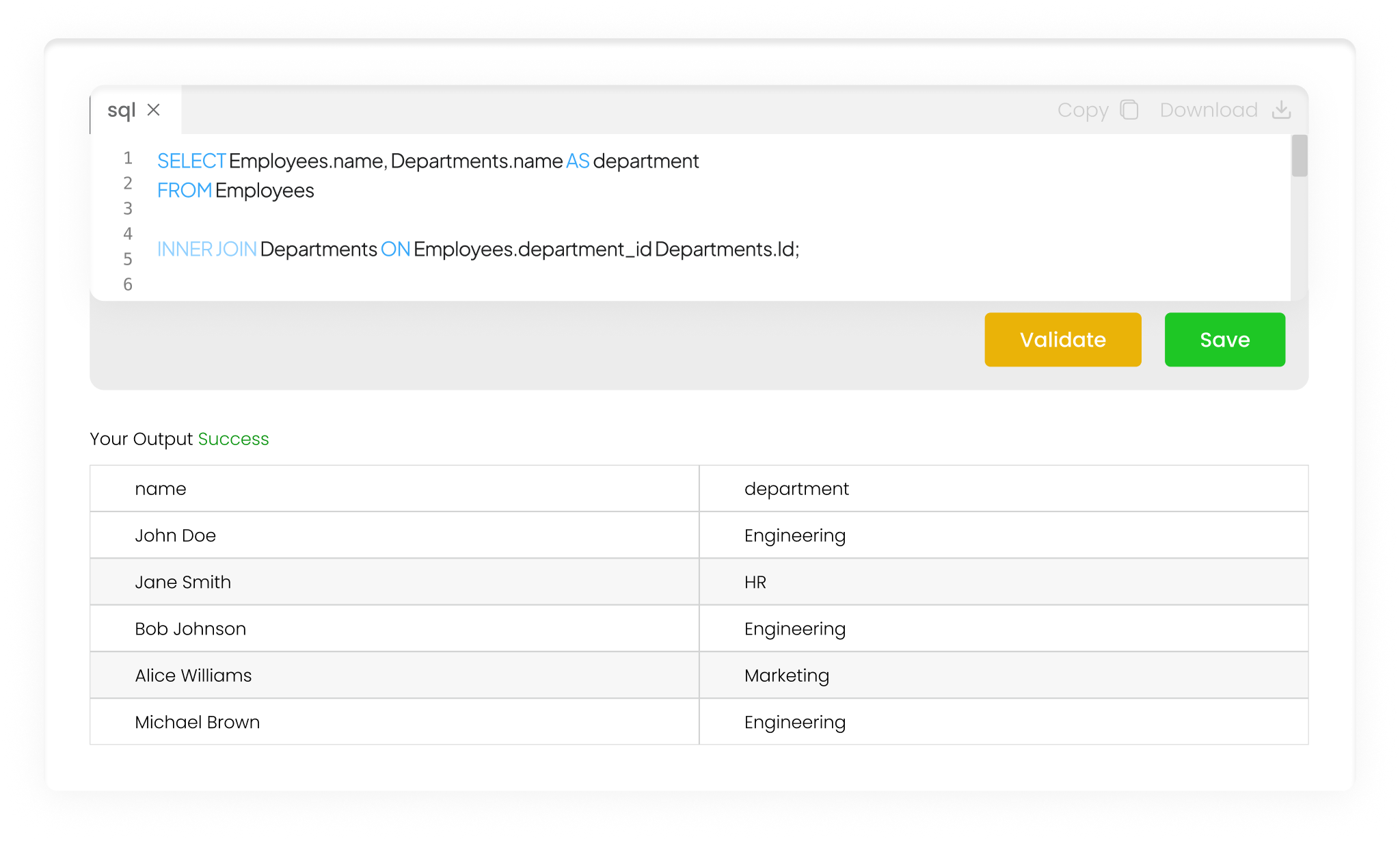Click the Success status text

[233, 439]
